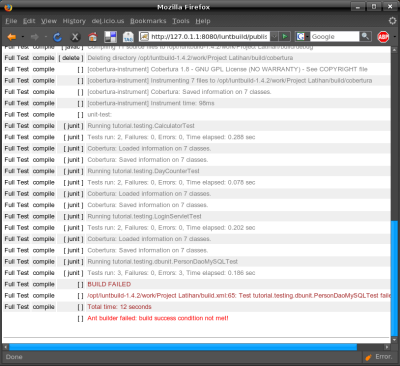400x366 pixels.
Task: Click 'Running tutorial.testing.CalculatorTest' line
Action: tap(141, 126)
